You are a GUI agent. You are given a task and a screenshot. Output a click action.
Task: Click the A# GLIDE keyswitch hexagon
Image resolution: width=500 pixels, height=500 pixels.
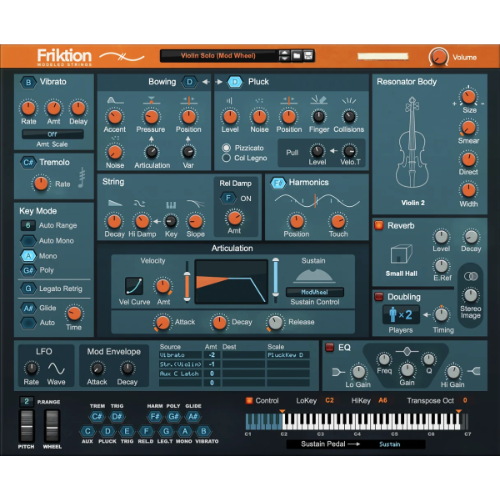(x=193, y=416)
